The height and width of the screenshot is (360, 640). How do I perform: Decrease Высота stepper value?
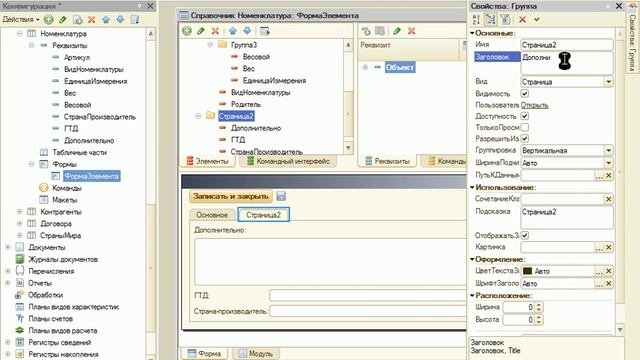(x=539, y=322)
